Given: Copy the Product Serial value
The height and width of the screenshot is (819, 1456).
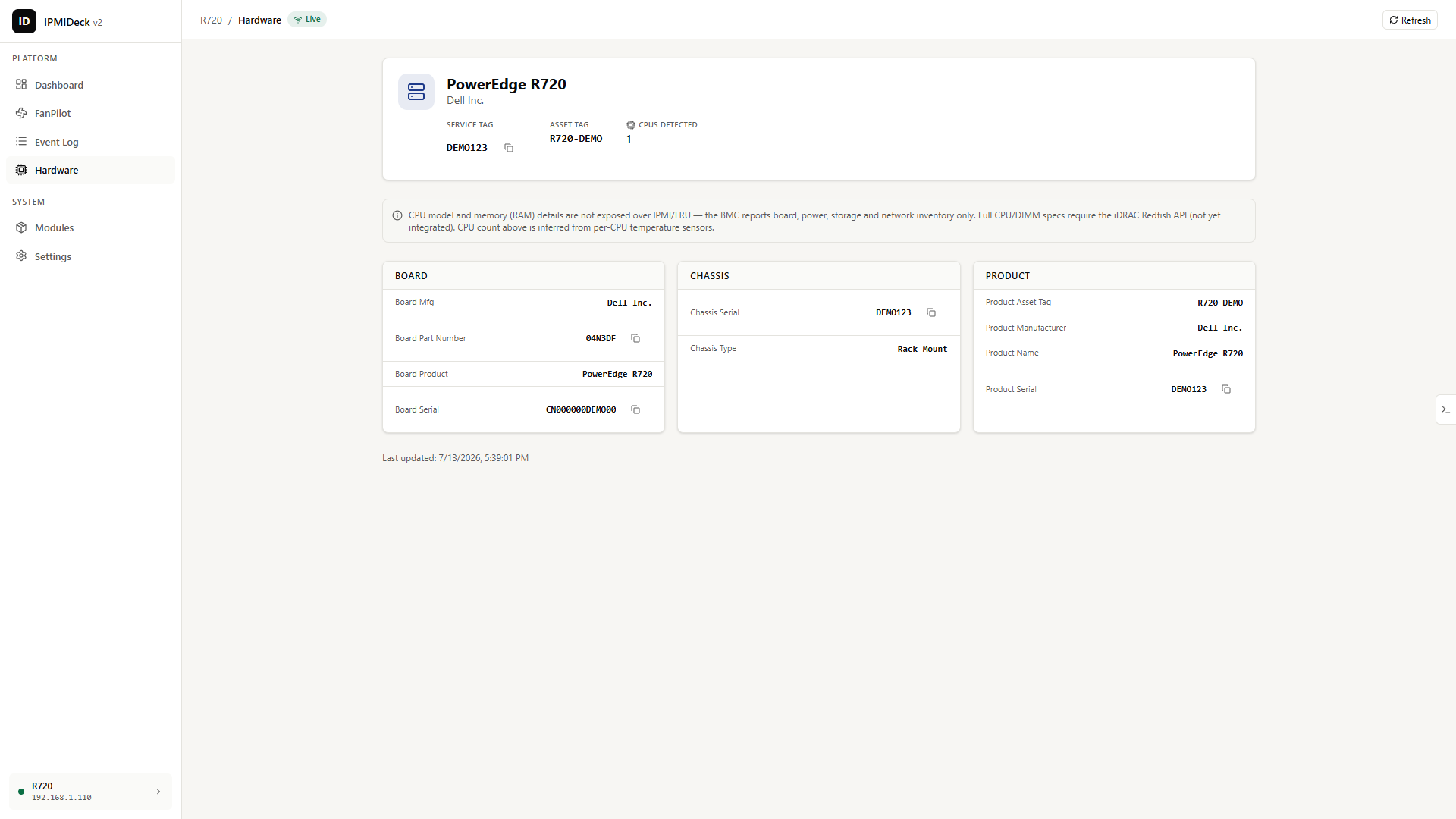Looking at the screenshot, I should tap(1226, 389).
